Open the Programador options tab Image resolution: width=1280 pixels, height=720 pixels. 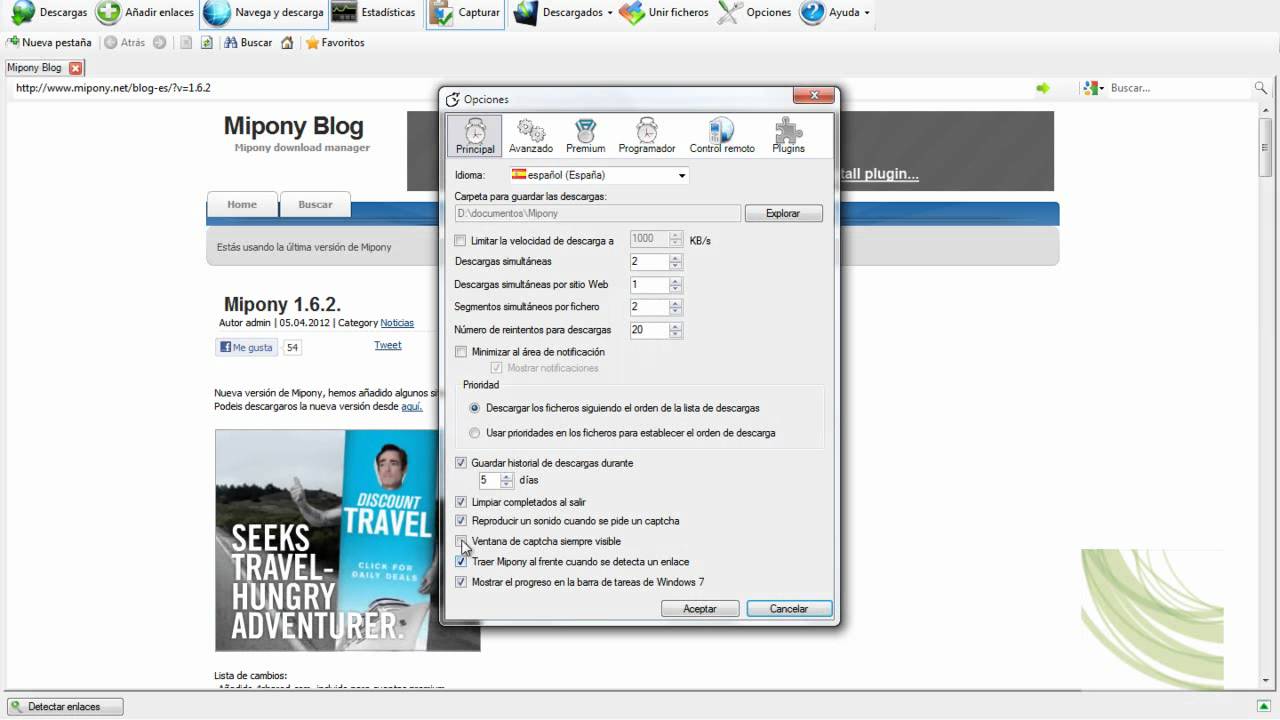pyautogui.click(x=647, y=136)
